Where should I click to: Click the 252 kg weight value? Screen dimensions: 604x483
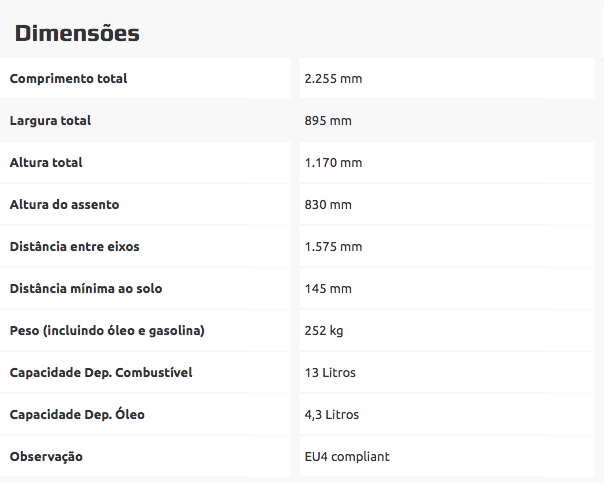coord(324,331)
